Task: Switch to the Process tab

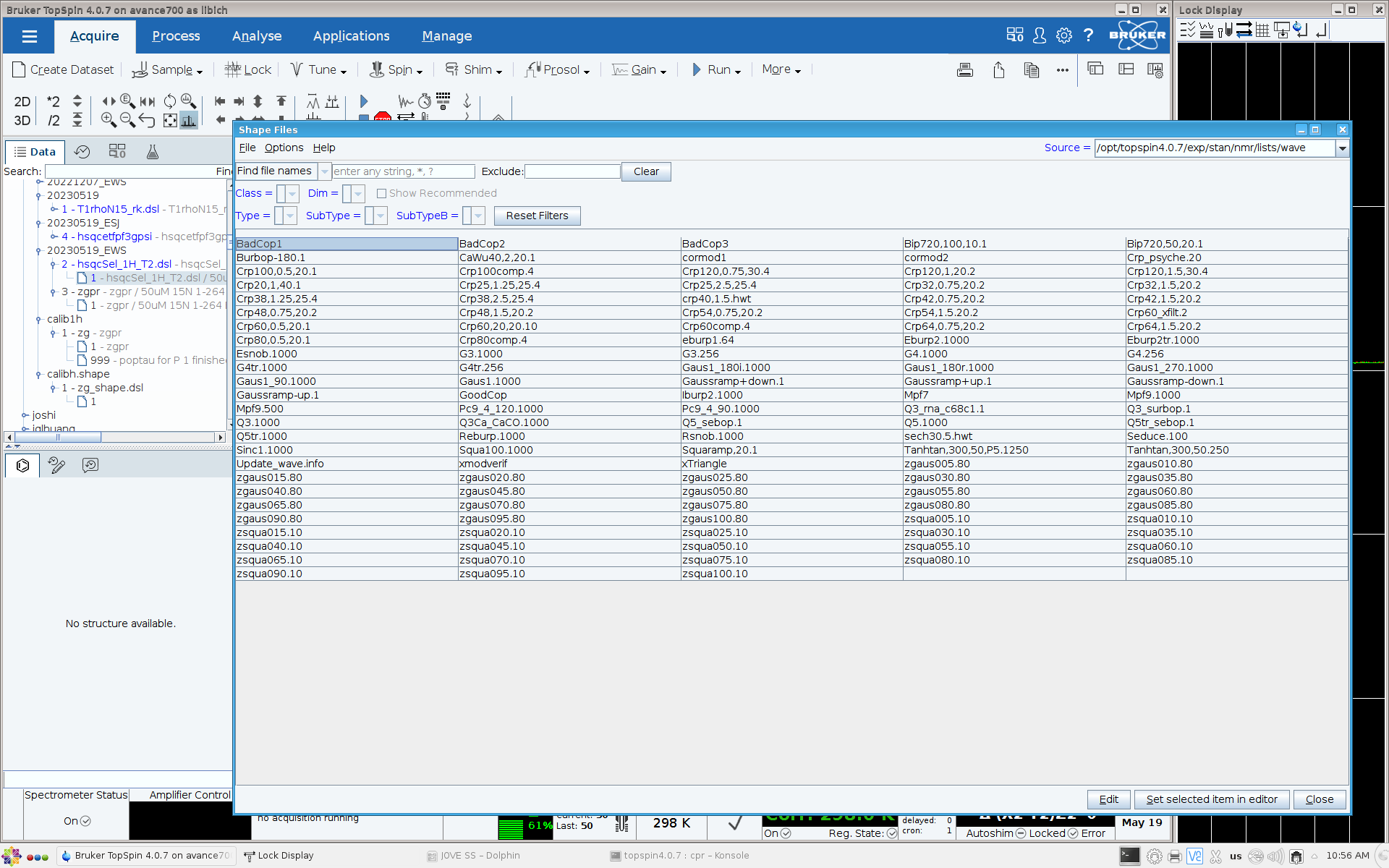Action: pos(176,36)
